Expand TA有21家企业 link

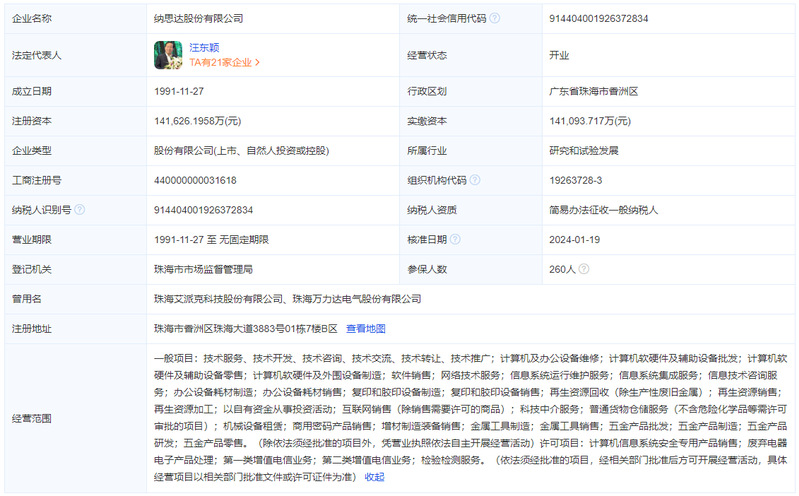pyautogui.click(x=225, y=62)
